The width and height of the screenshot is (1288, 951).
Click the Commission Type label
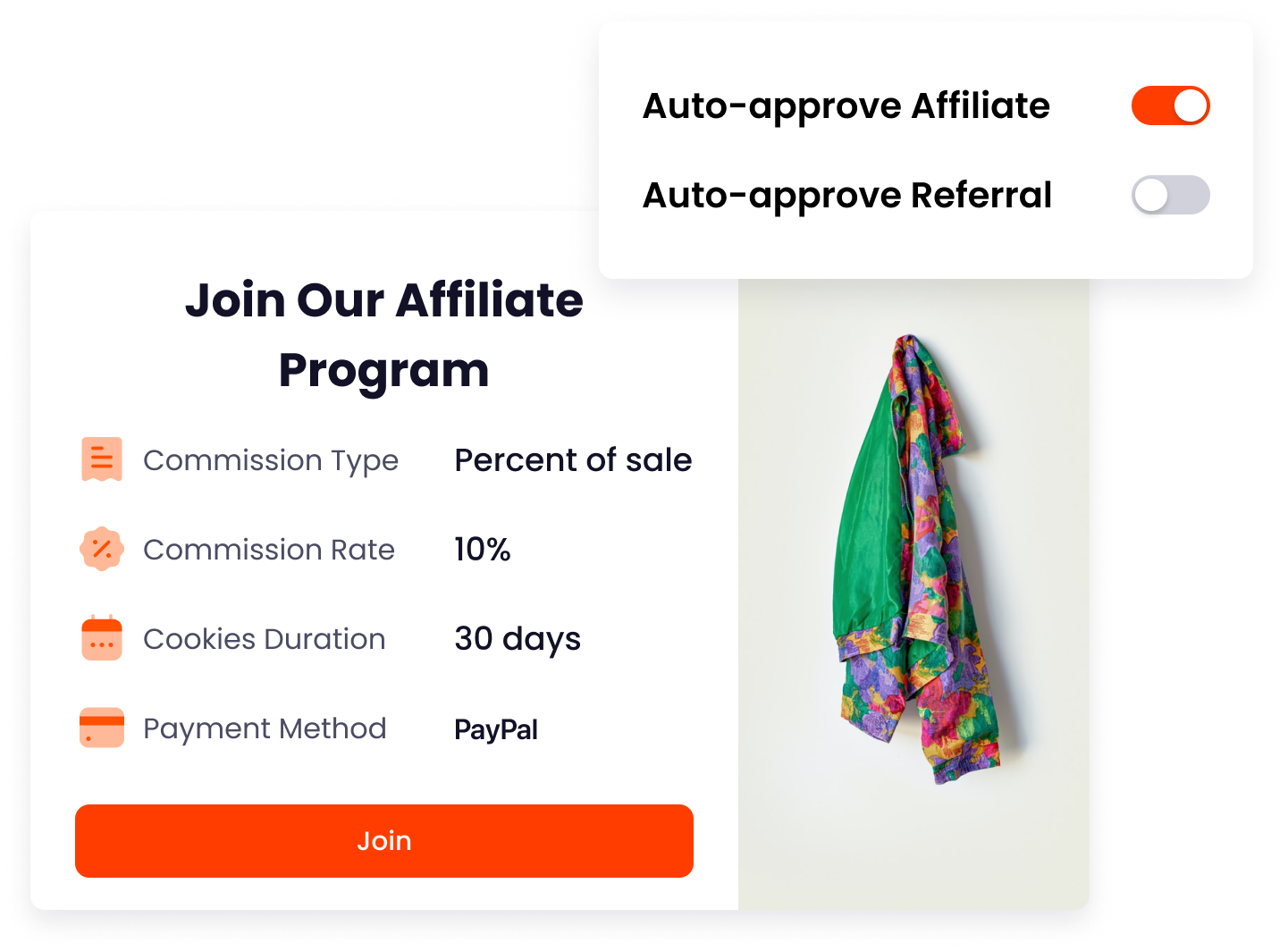pyautogui.click(x=271, y=461)
